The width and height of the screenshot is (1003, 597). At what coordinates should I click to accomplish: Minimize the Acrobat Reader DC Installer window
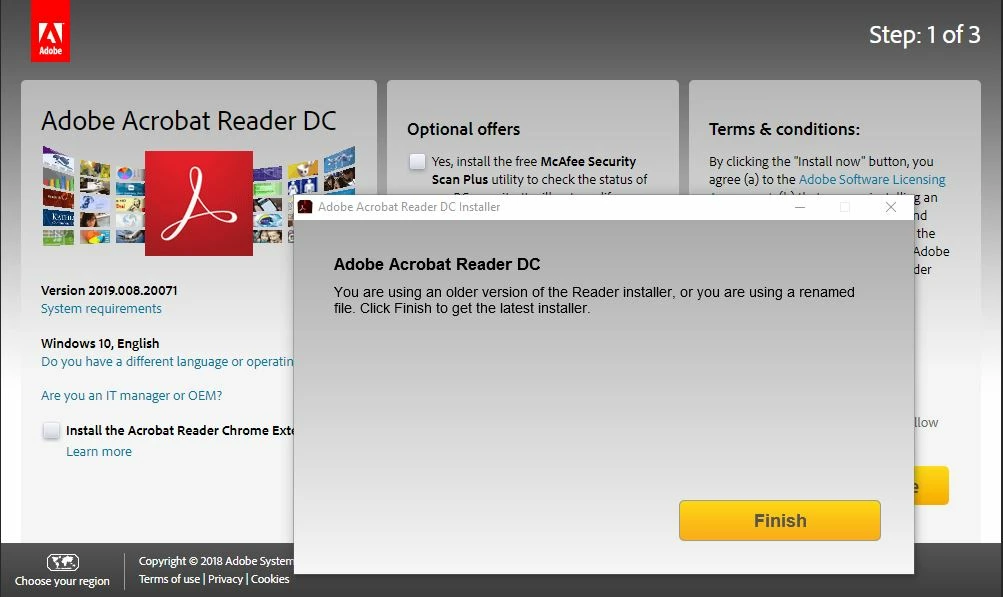[800, 207]
